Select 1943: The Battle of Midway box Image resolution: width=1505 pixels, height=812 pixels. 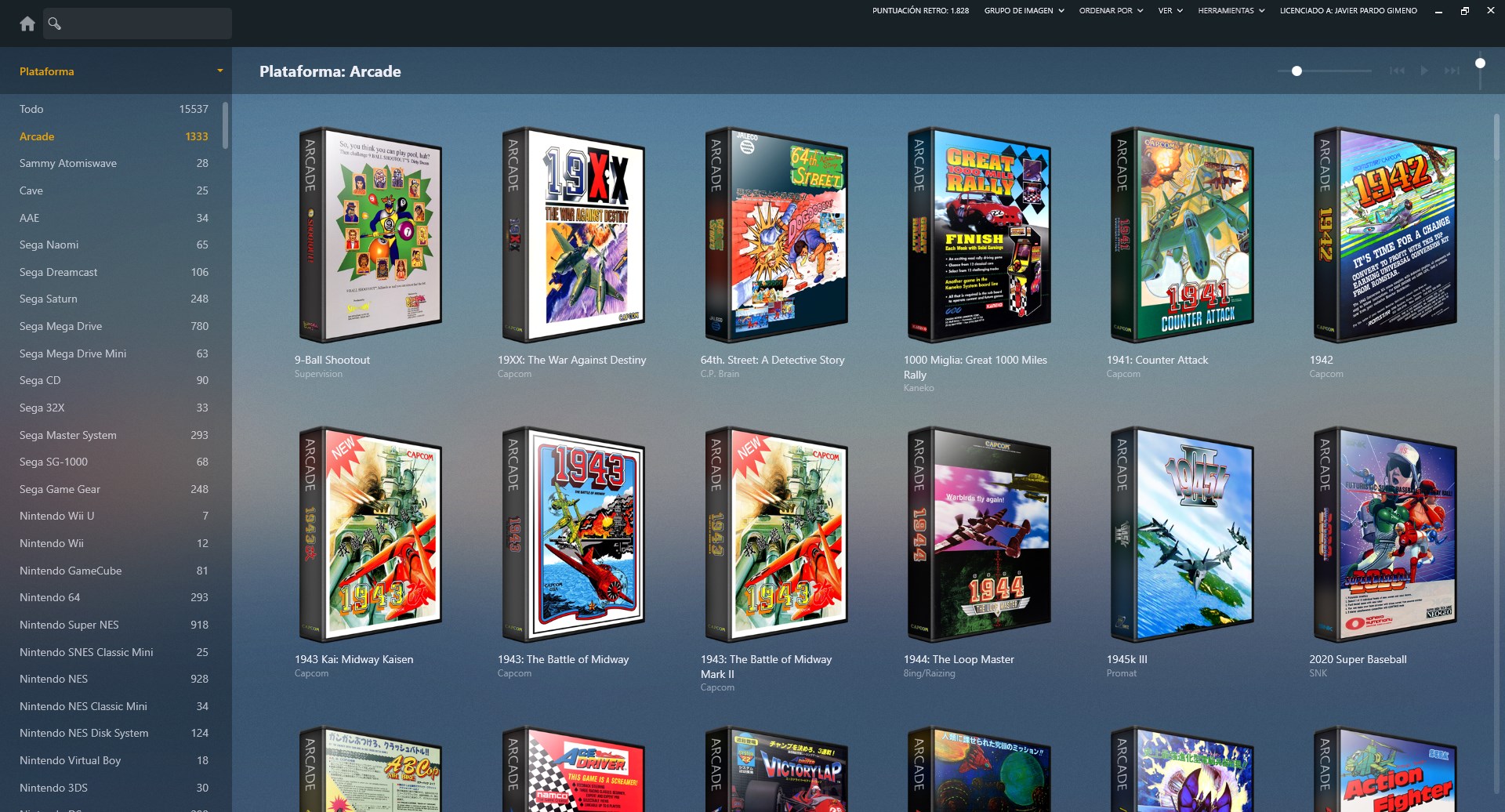[x=574, y=535]
